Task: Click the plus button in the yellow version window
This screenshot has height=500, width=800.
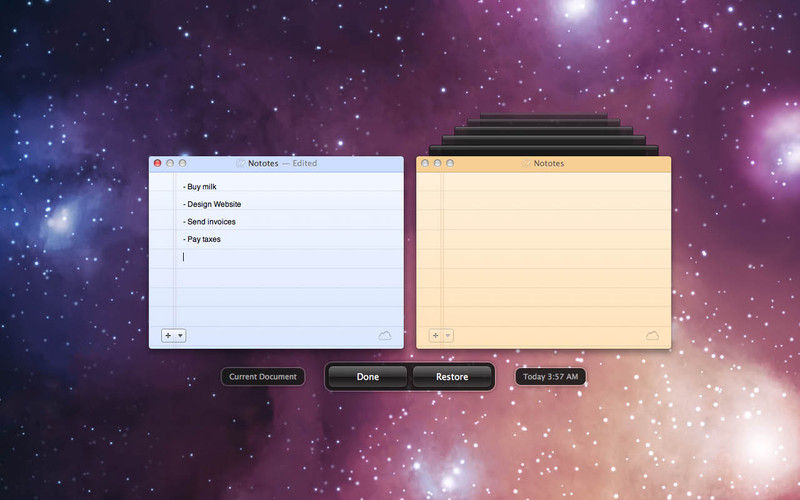Action: click(435, 336)
